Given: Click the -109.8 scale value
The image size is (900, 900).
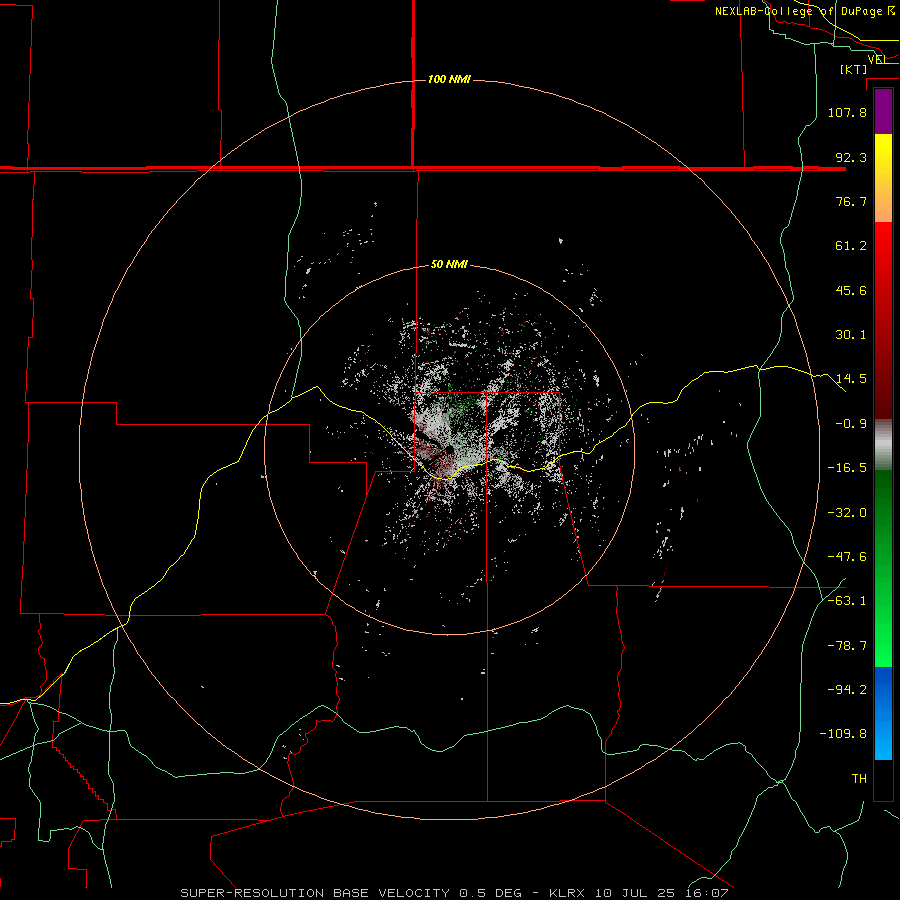Looking at the screenshot, I should (x=843, y=734).
